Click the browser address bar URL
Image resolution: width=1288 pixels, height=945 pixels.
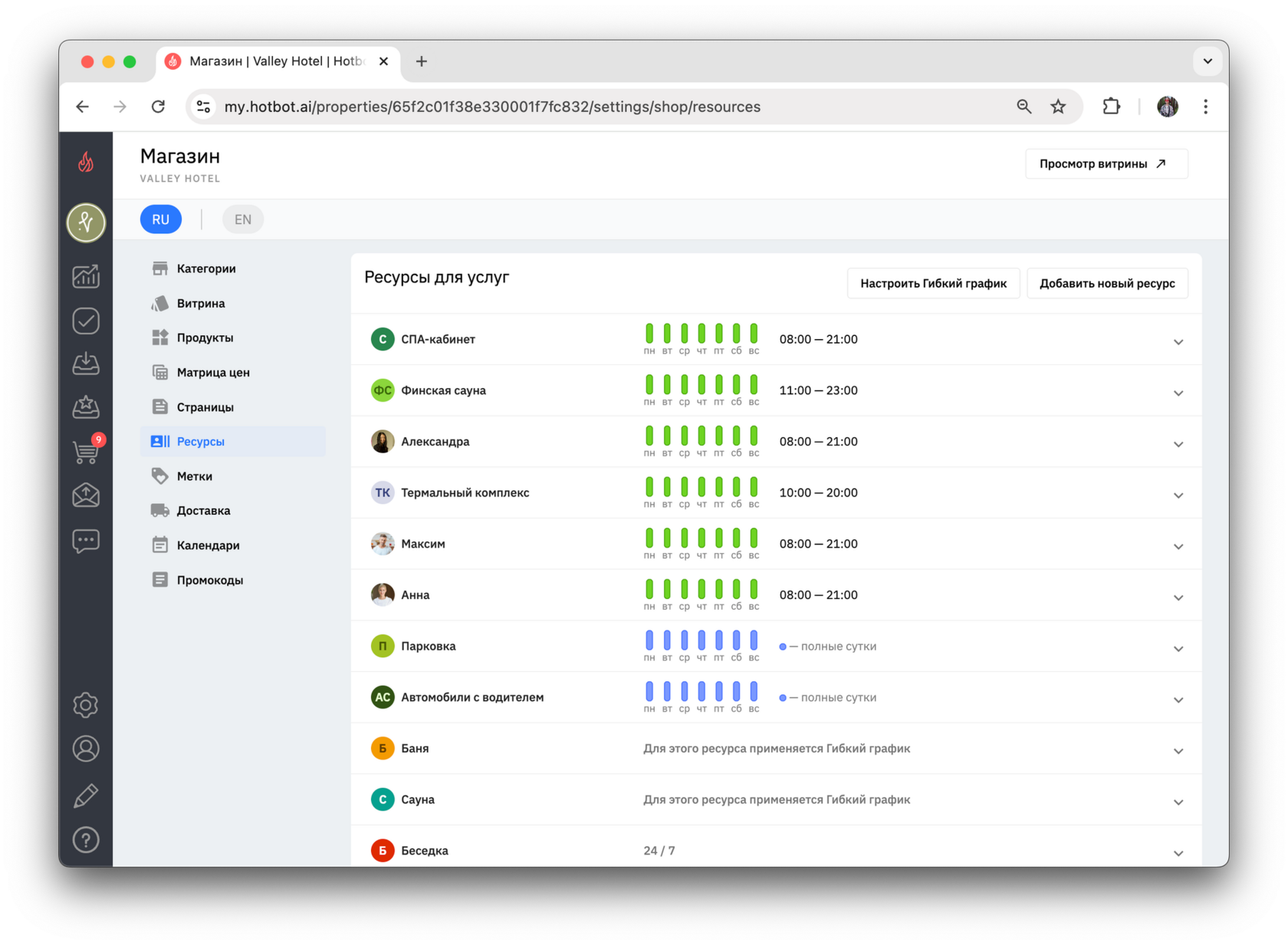pyautogui.click(x=492, y=107)
